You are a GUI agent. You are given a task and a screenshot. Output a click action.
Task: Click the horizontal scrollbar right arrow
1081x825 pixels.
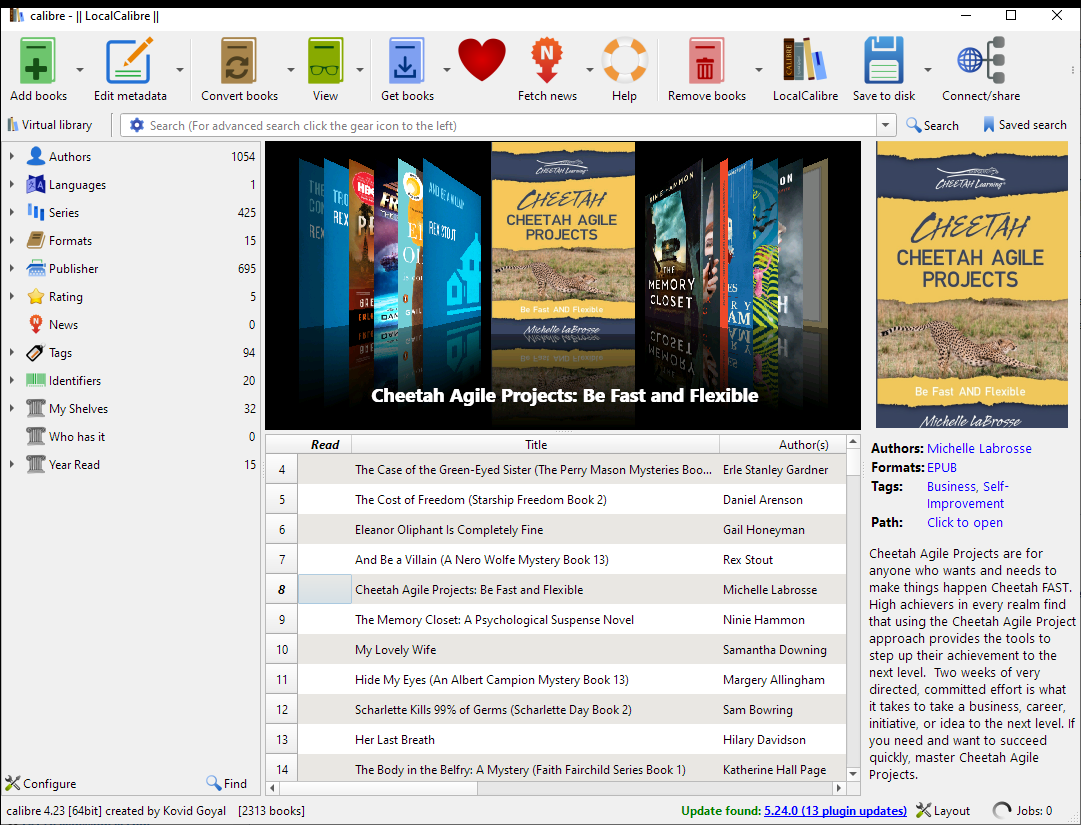pyautogui.click(x=838, y=788)
